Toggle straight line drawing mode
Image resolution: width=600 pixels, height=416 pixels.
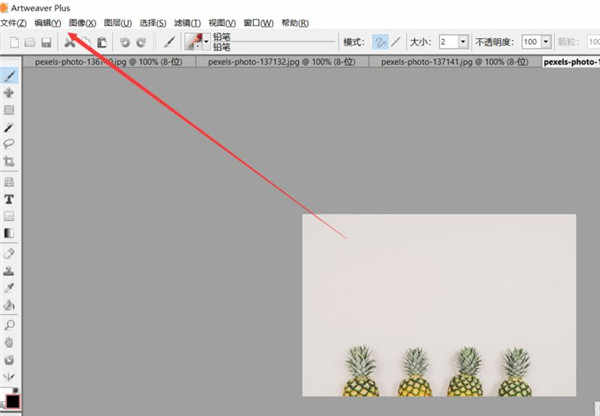click(x=396, y=42)
